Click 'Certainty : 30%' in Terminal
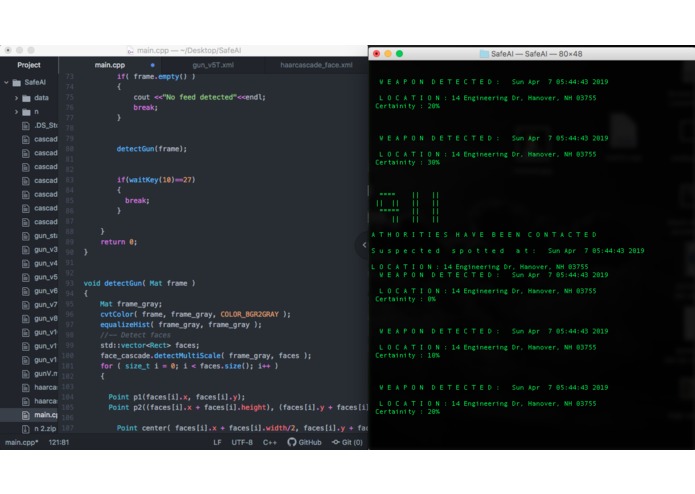 pos(407,163)
